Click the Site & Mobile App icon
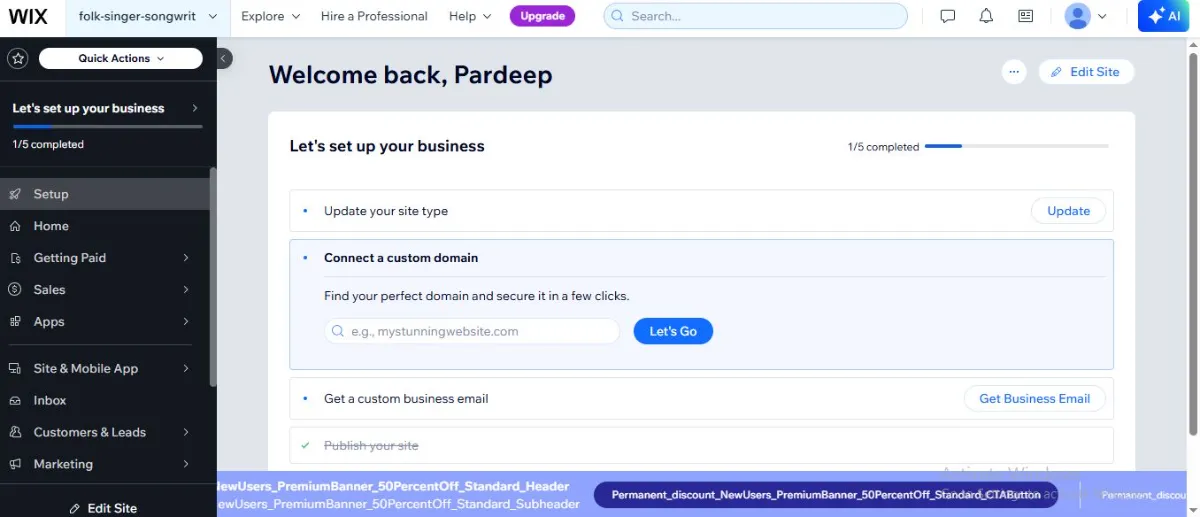1200x517 pixels. pyautogui.click(x=15, y=368)
